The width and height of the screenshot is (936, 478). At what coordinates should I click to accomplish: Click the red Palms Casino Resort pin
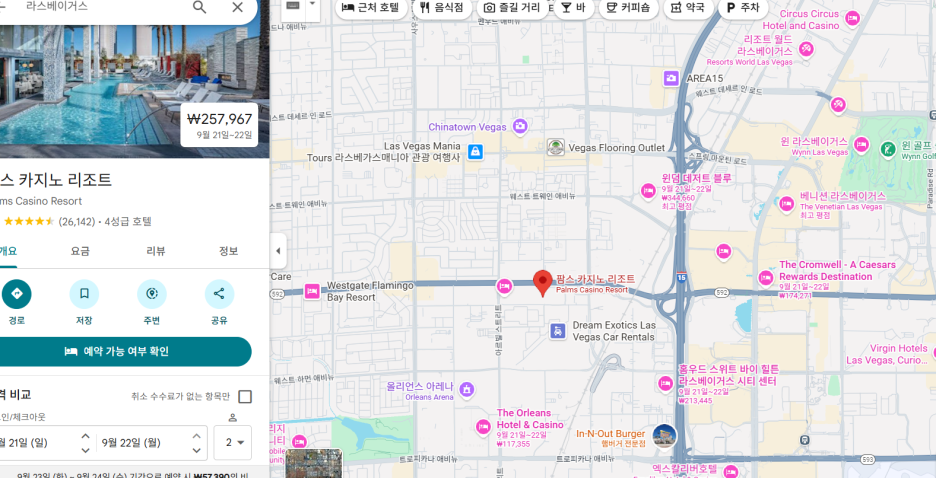pos(542,283)
